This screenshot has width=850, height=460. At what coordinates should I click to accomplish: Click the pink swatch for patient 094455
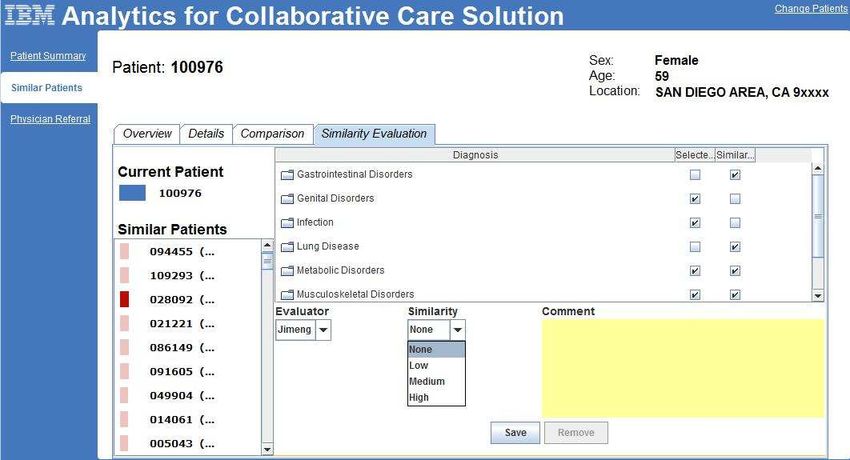124,251
